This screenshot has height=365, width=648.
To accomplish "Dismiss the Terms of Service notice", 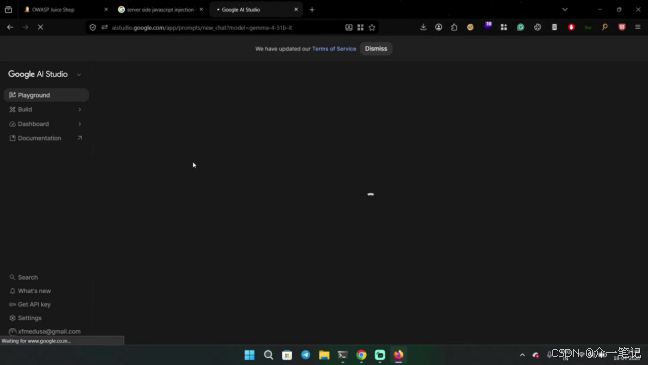I will [x=376, y=49].
